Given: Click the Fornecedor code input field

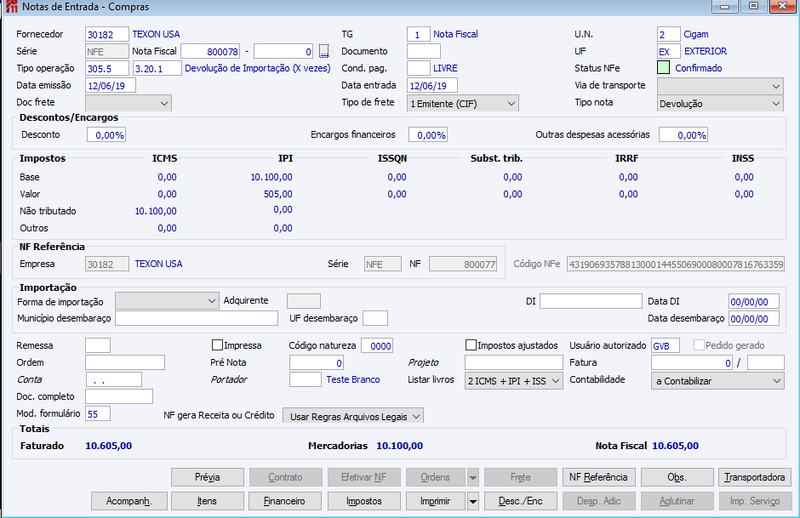Looking at the screenshot, I should [107, 34].
